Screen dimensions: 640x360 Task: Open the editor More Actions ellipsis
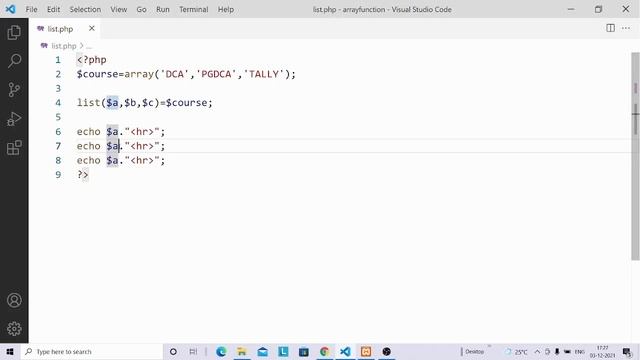point(626,28)
